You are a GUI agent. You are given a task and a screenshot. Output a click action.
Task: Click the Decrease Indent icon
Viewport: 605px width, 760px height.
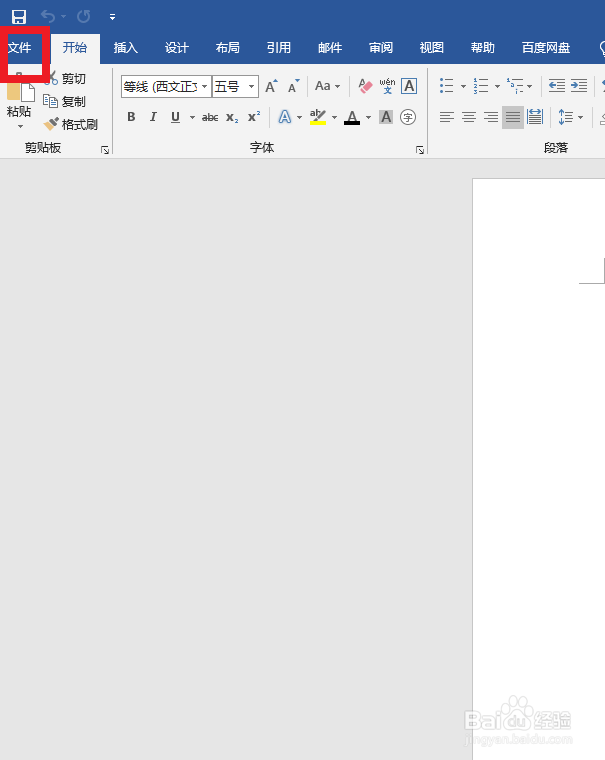point(557,86)
